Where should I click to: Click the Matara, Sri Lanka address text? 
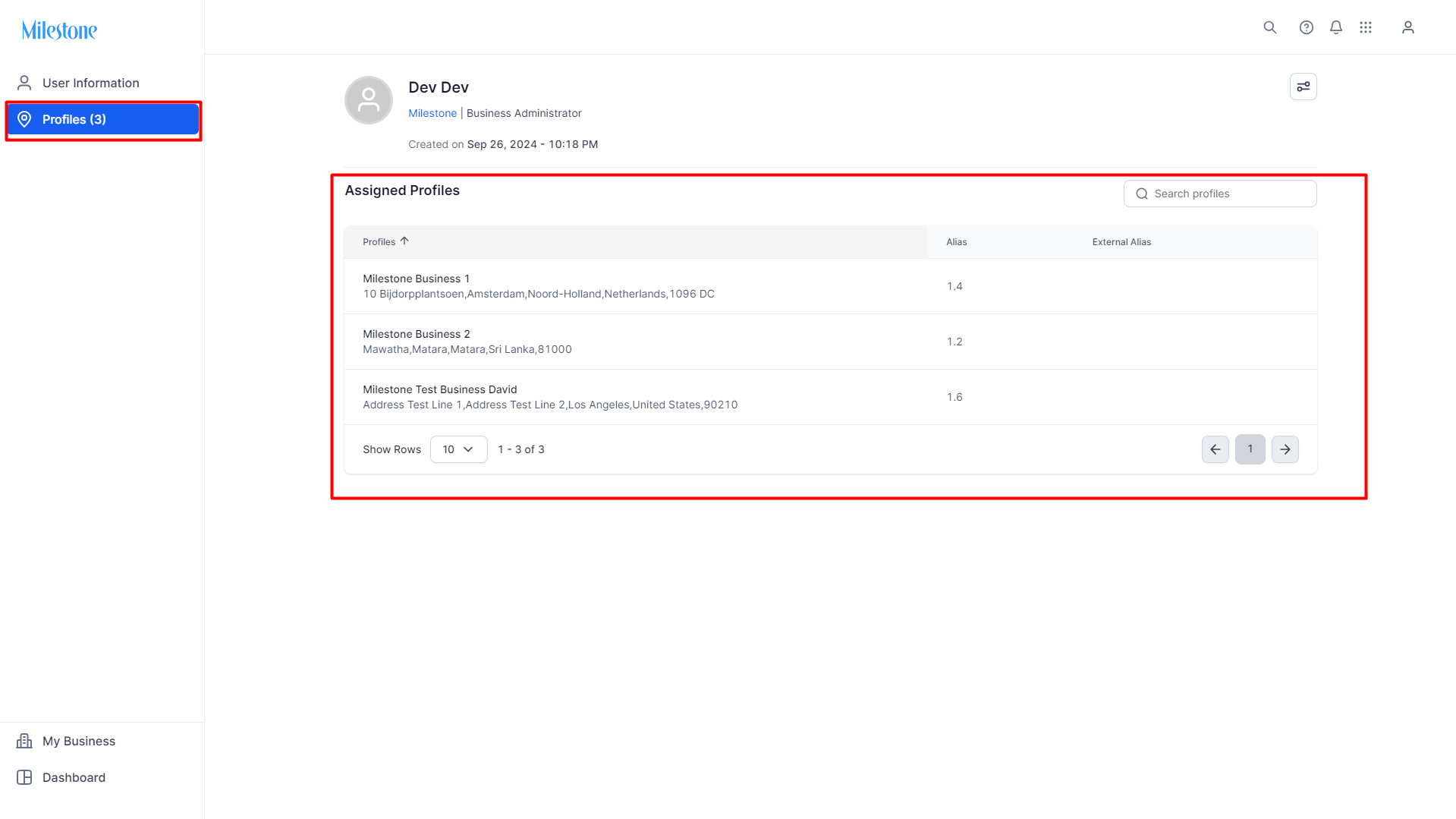pos(467,349)
